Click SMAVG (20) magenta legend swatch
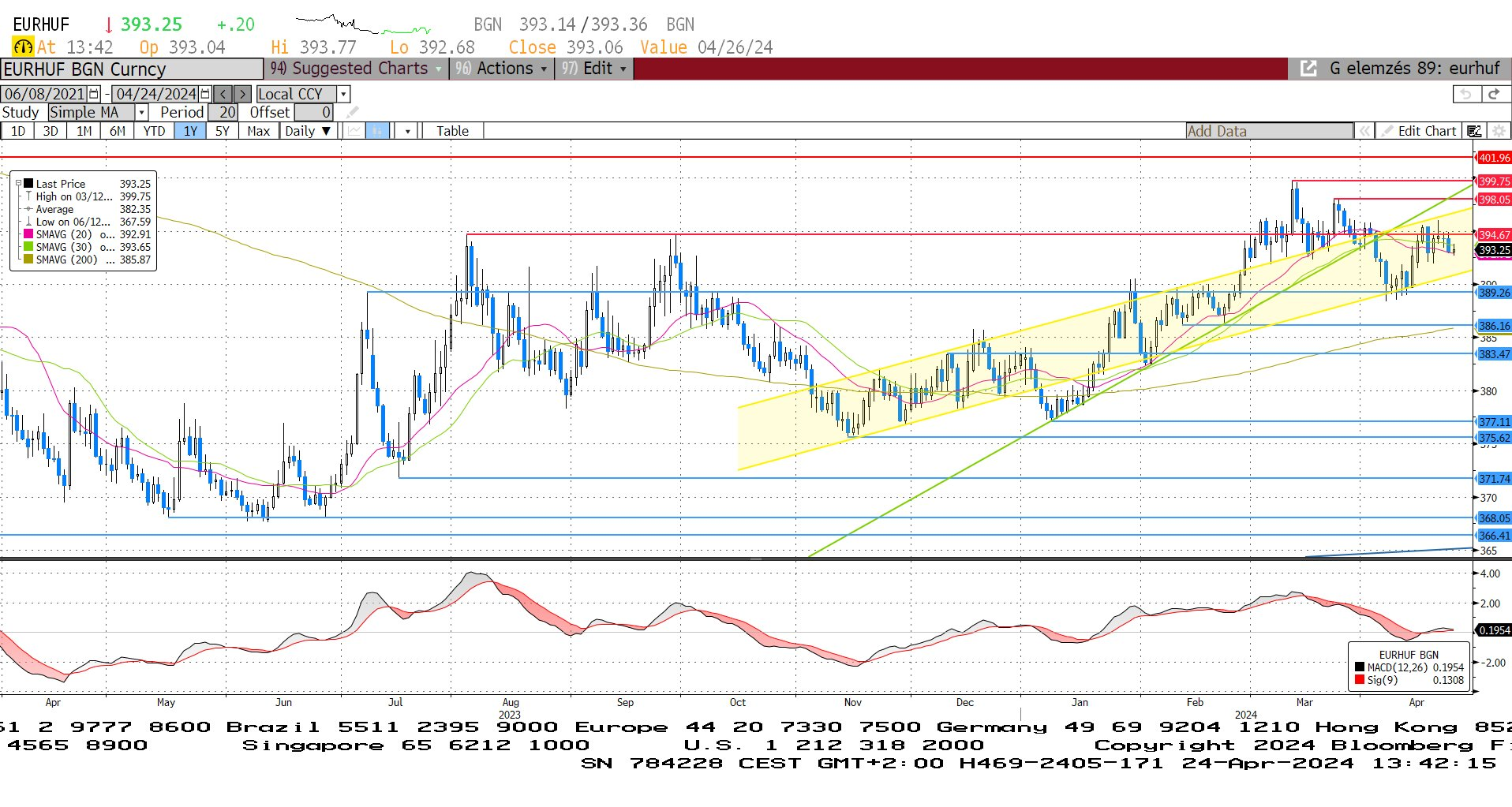This screenshot has width=1512, height=807. 29,234
